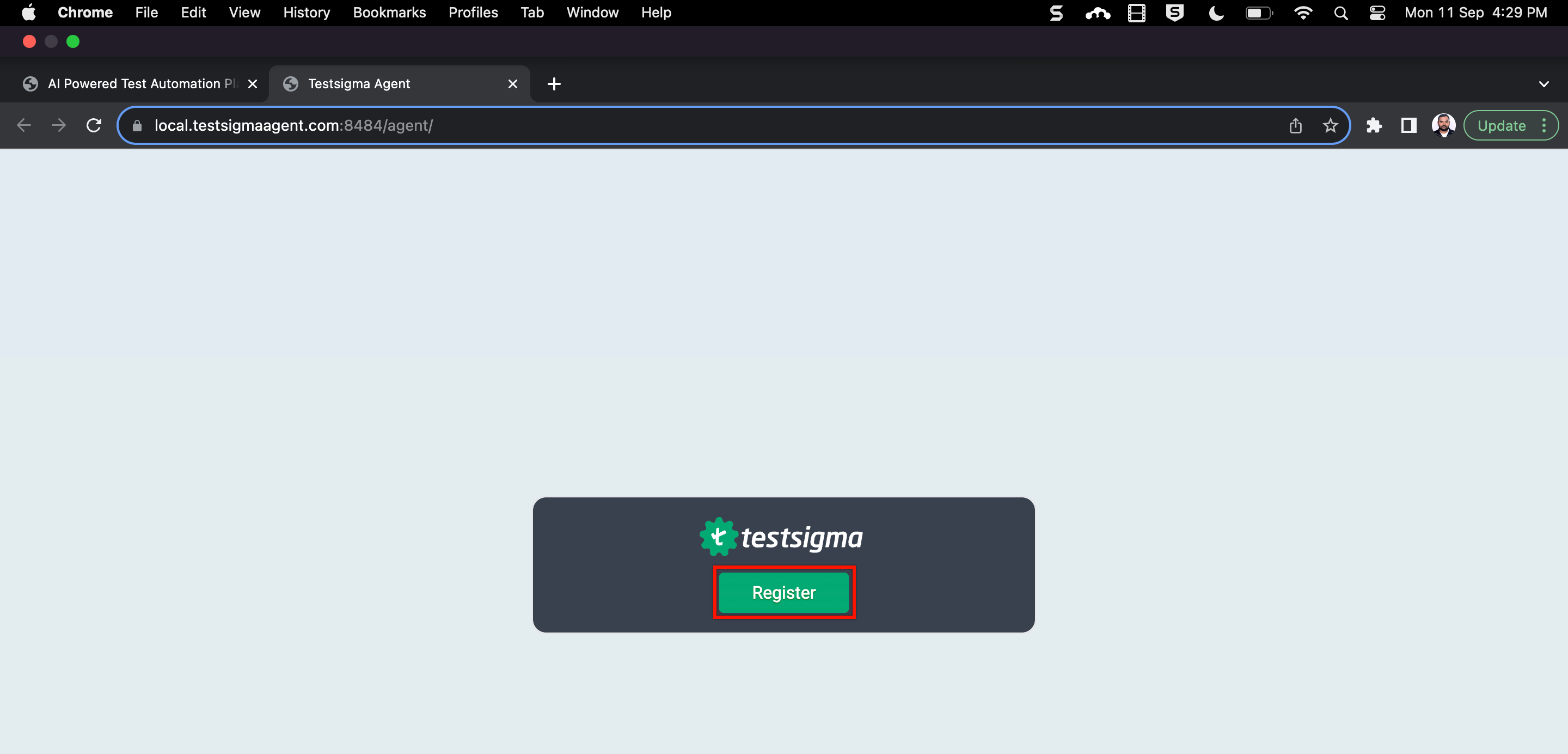Image resolution: width=1568 pixels, height=754 pixels.
Task: View site security lock information
Action: pos(137,125)
